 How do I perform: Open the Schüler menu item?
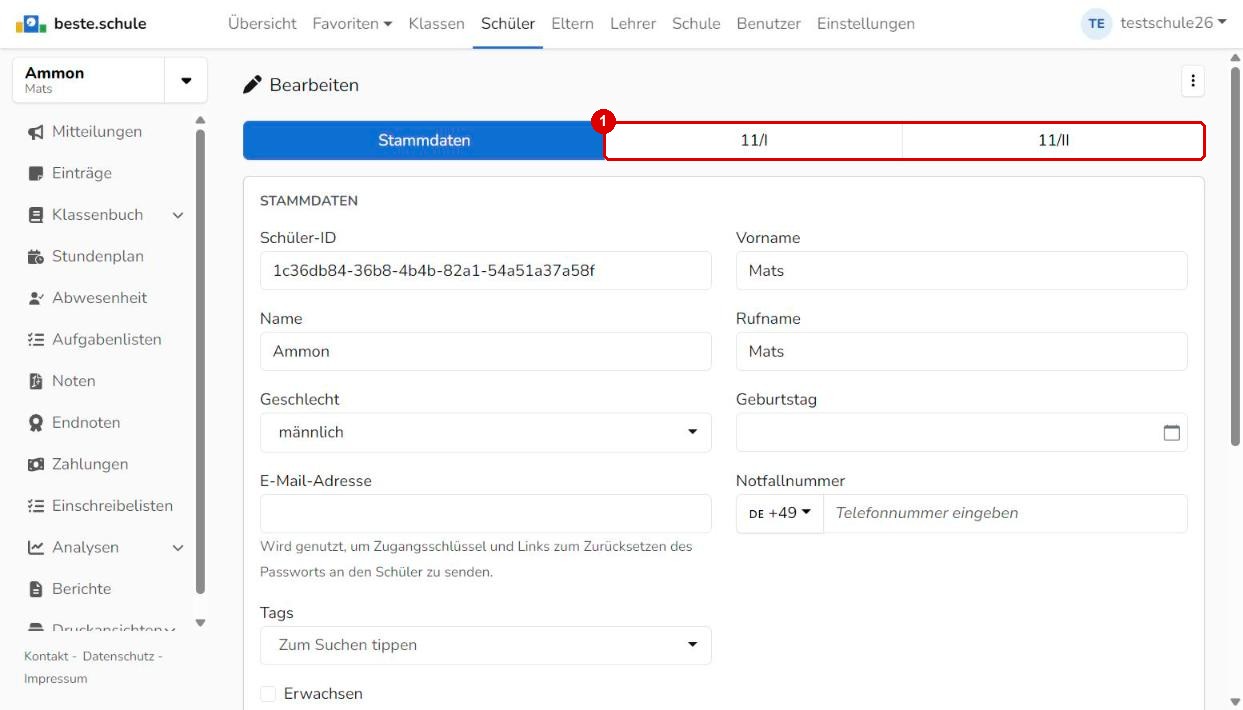pyautogui.click(x=508, y=23)
